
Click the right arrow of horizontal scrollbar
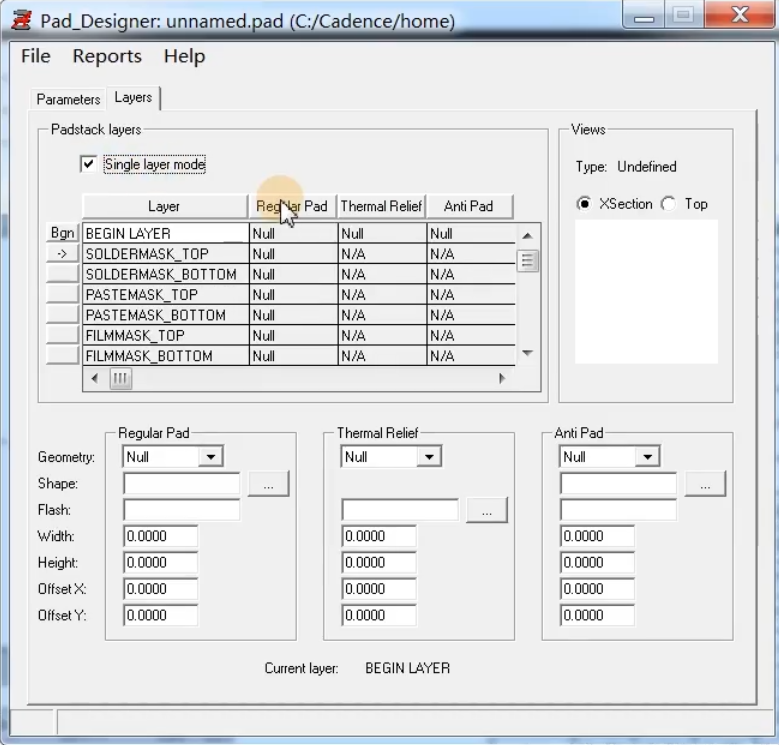tap(502, 378)
